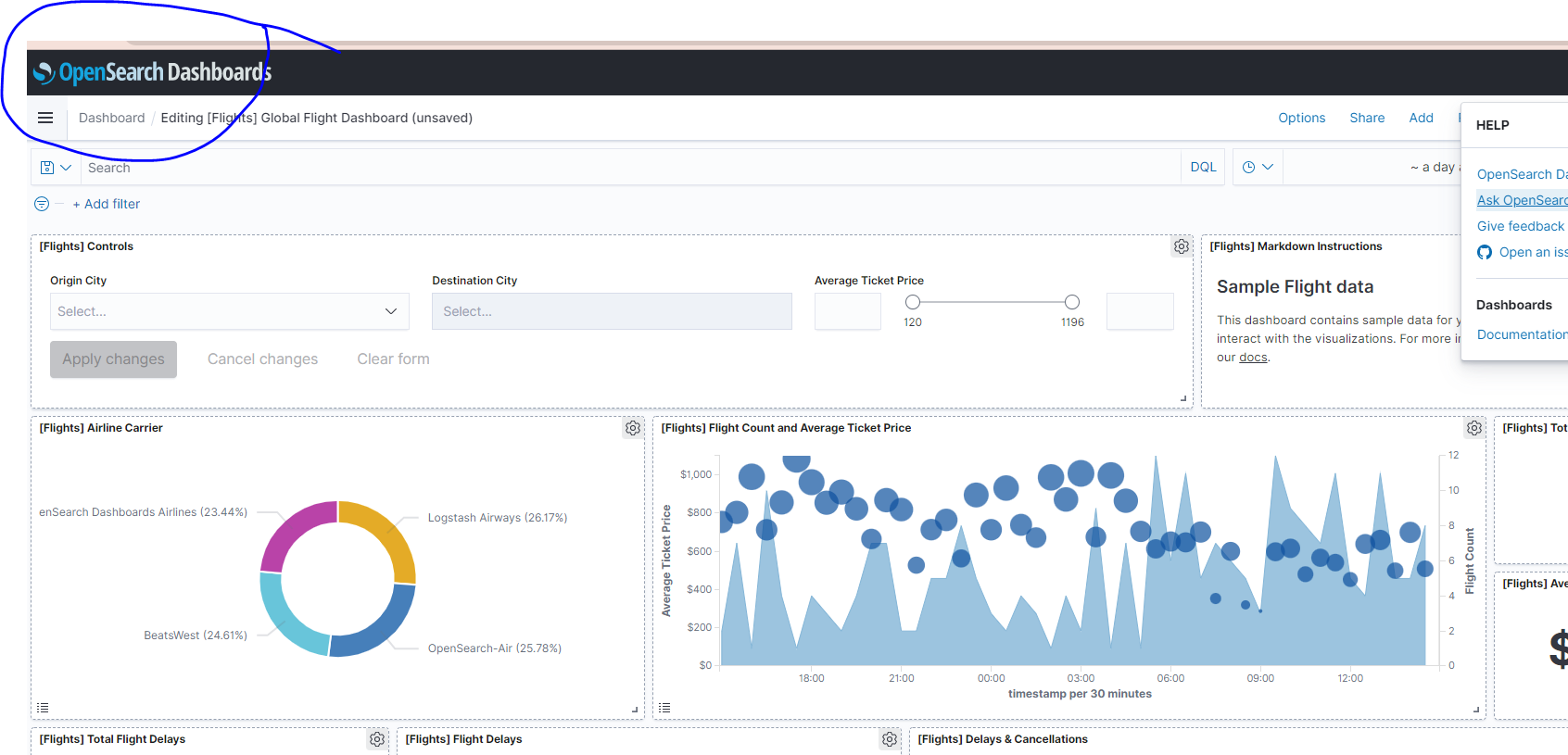Toggle legend in Airline Carrier panel
The width and height of the screenshot is (1568, 755).
(43, 708)
